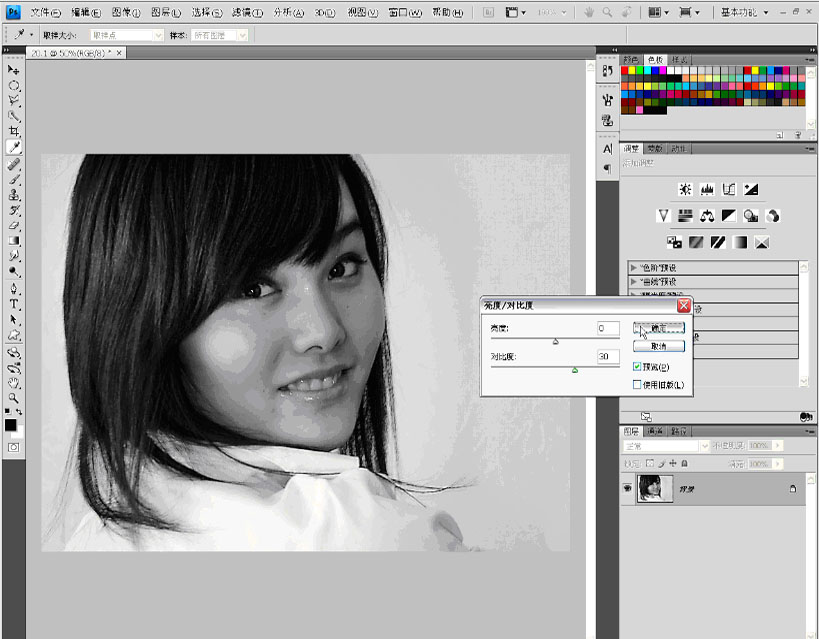Screen dimensions: 819x639
Task: Close the Brightness/Contrast dialog with the red X
Action: 684,306
